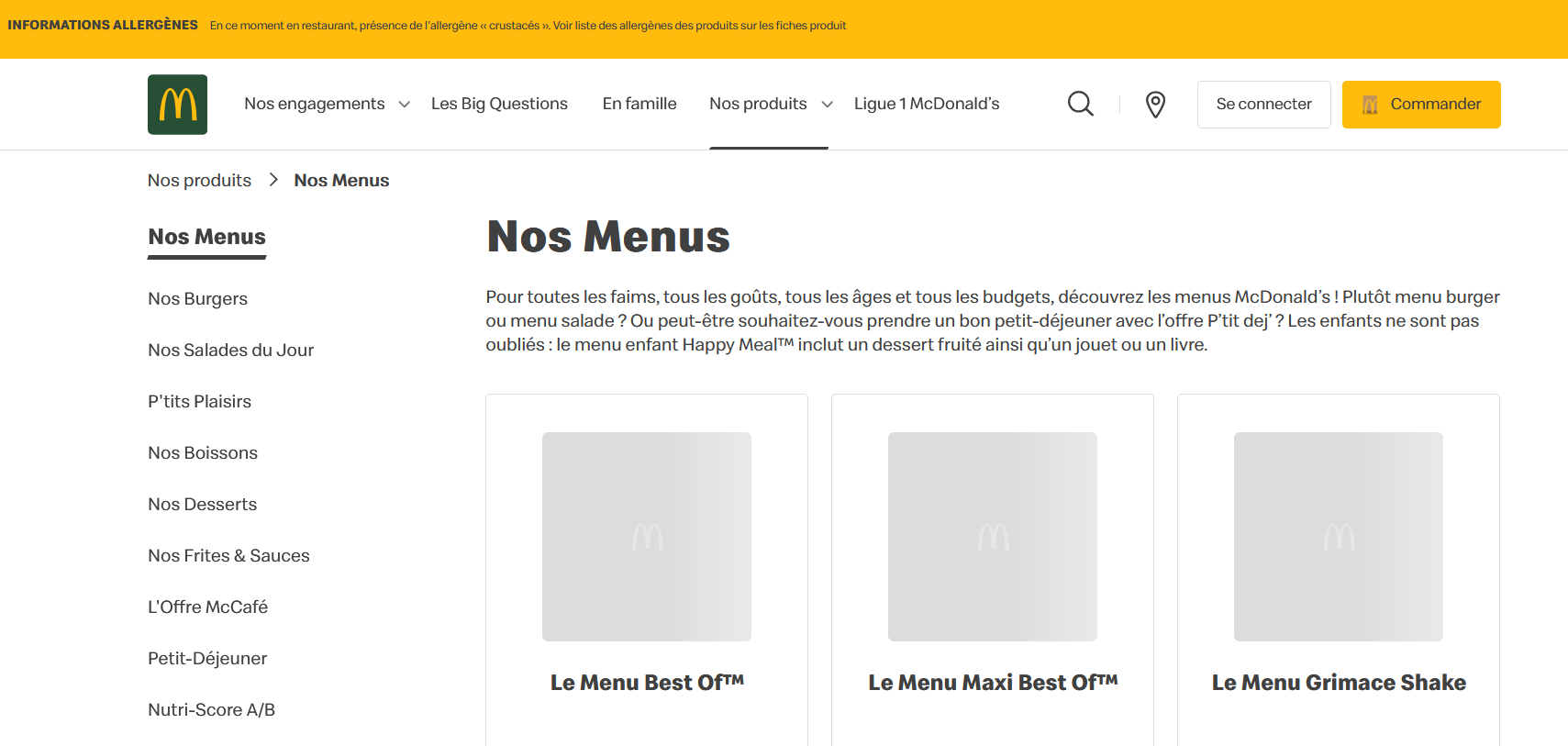This screenshot has height=746, width=1568.
Task: Open the En famille page
Action: coord(639,104)
